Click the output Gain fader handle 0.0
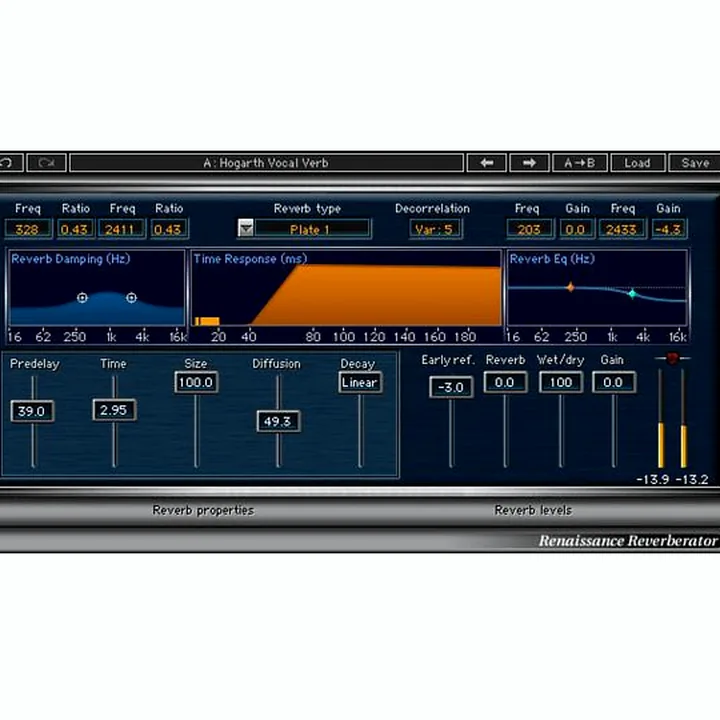Image resolution: width=720 pixels, height=720 pixels. 614,382
